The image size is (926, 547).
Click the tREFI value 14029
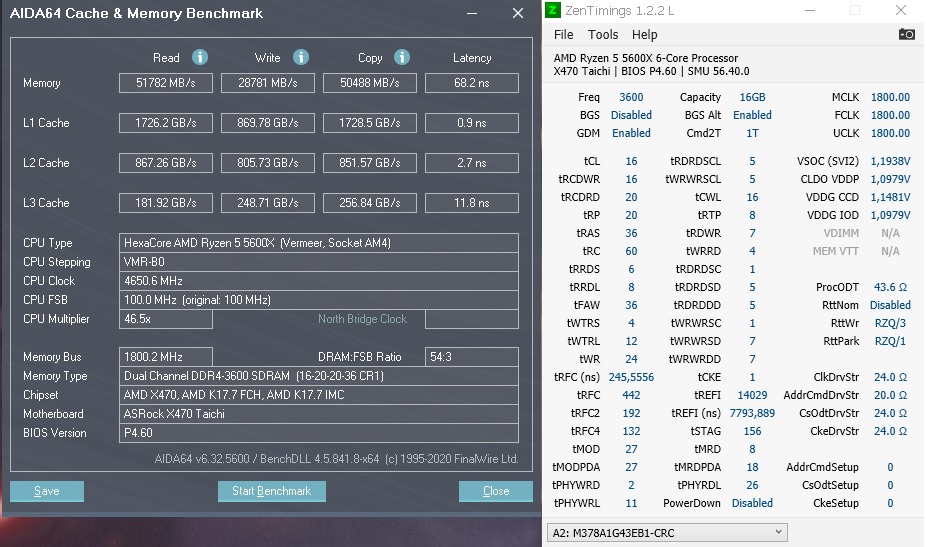[752, 395]
